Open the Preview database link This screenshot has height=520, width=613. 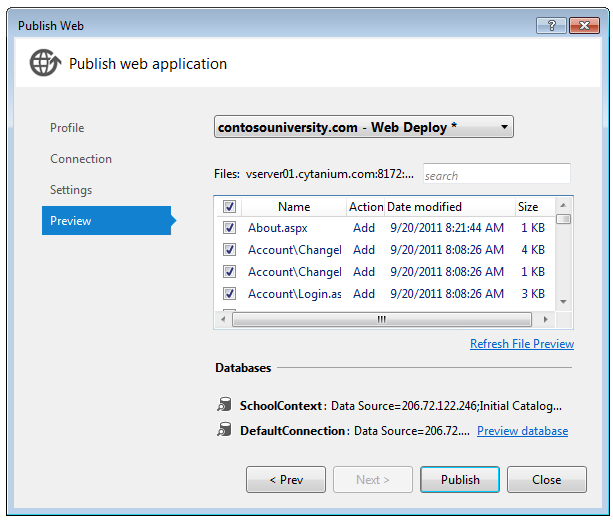522,431
